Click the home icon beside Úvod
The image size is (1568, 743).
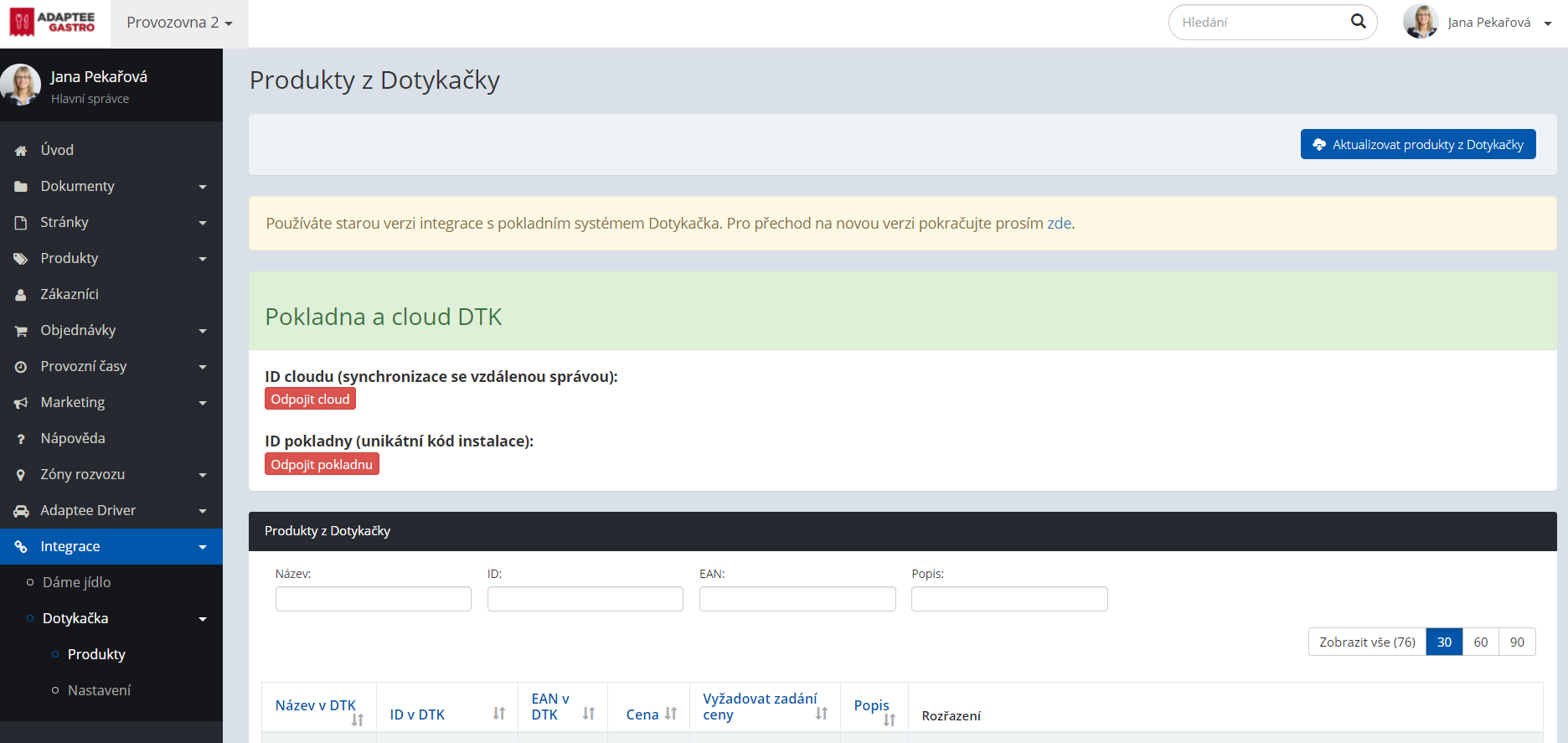point(21,151)
